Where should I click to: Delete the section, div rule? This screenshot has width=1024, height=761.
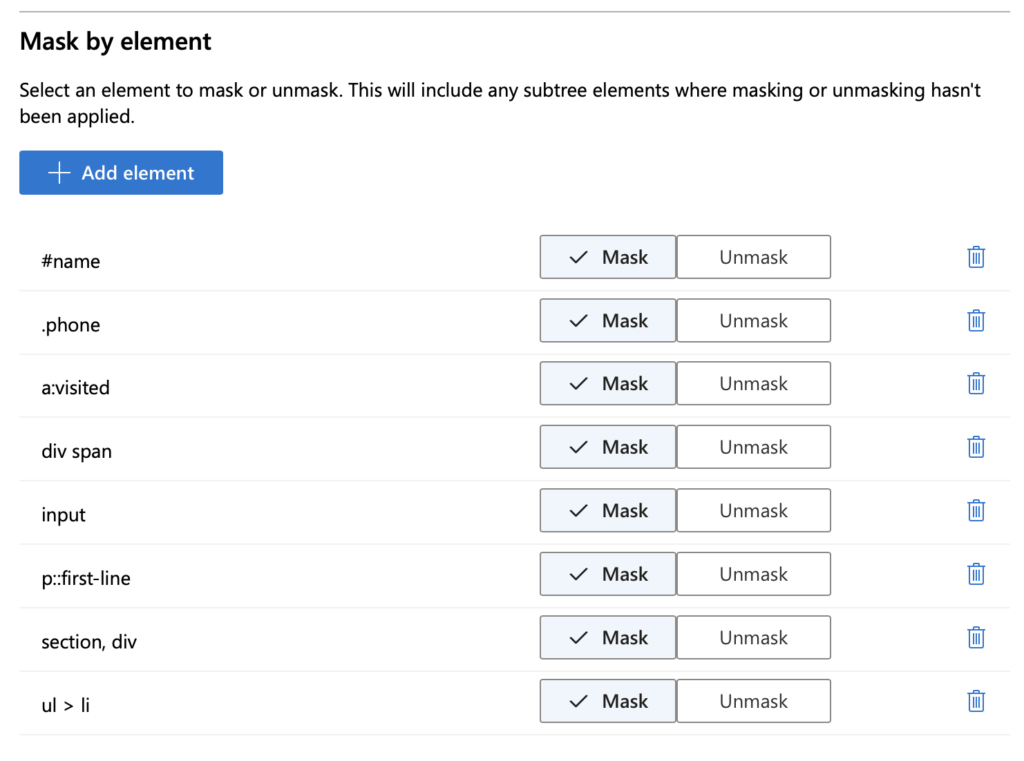pos(976,638)
